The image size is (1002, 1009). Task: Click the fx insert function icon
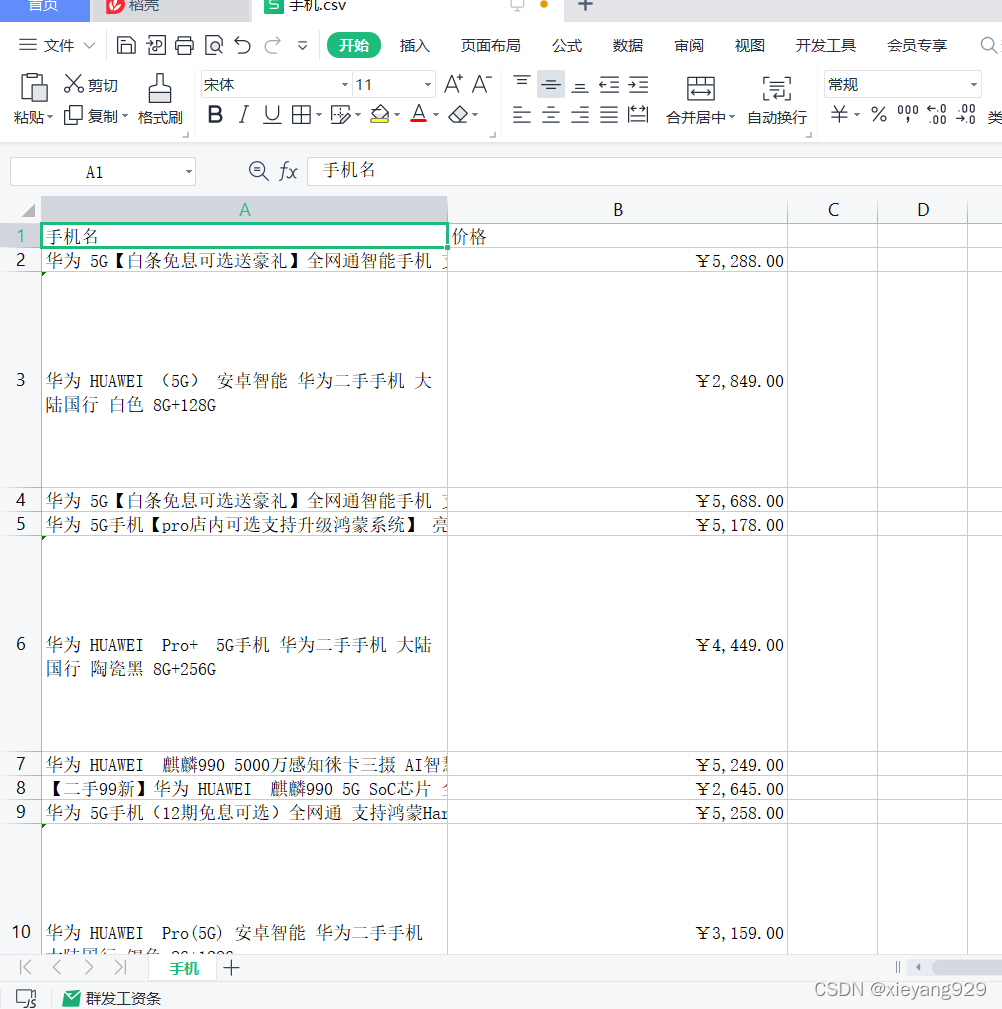point(288,171)
